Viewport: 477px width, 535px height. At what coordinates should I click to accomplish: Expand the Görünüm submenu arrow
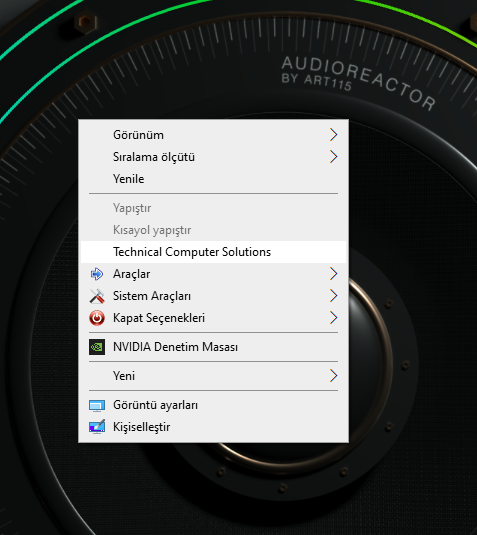334,135
